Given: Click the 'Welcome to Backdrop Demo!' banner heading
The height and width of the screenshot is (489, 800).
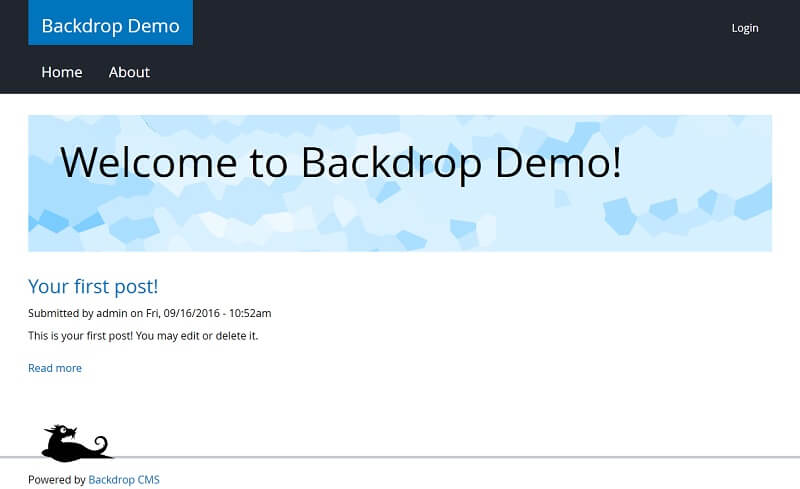Looking at the screenshot, I should (341, 163).
